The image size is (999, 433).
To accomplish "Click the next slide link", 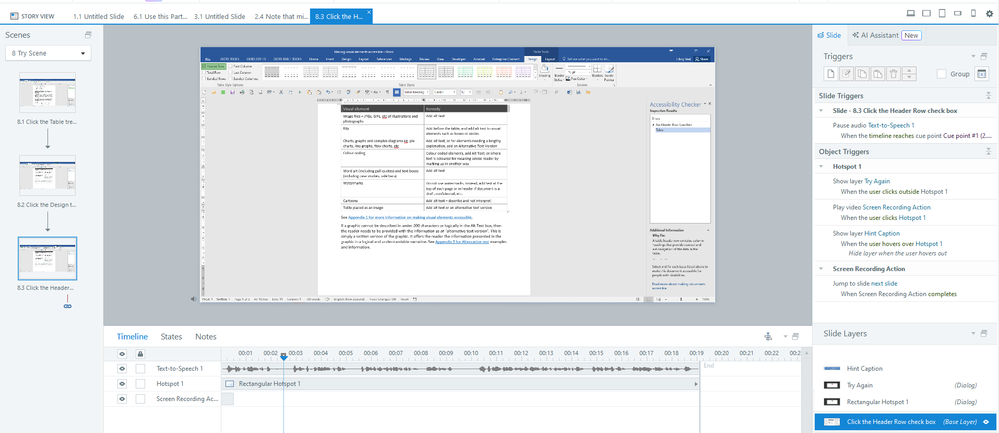I will [x=883, y=284].
